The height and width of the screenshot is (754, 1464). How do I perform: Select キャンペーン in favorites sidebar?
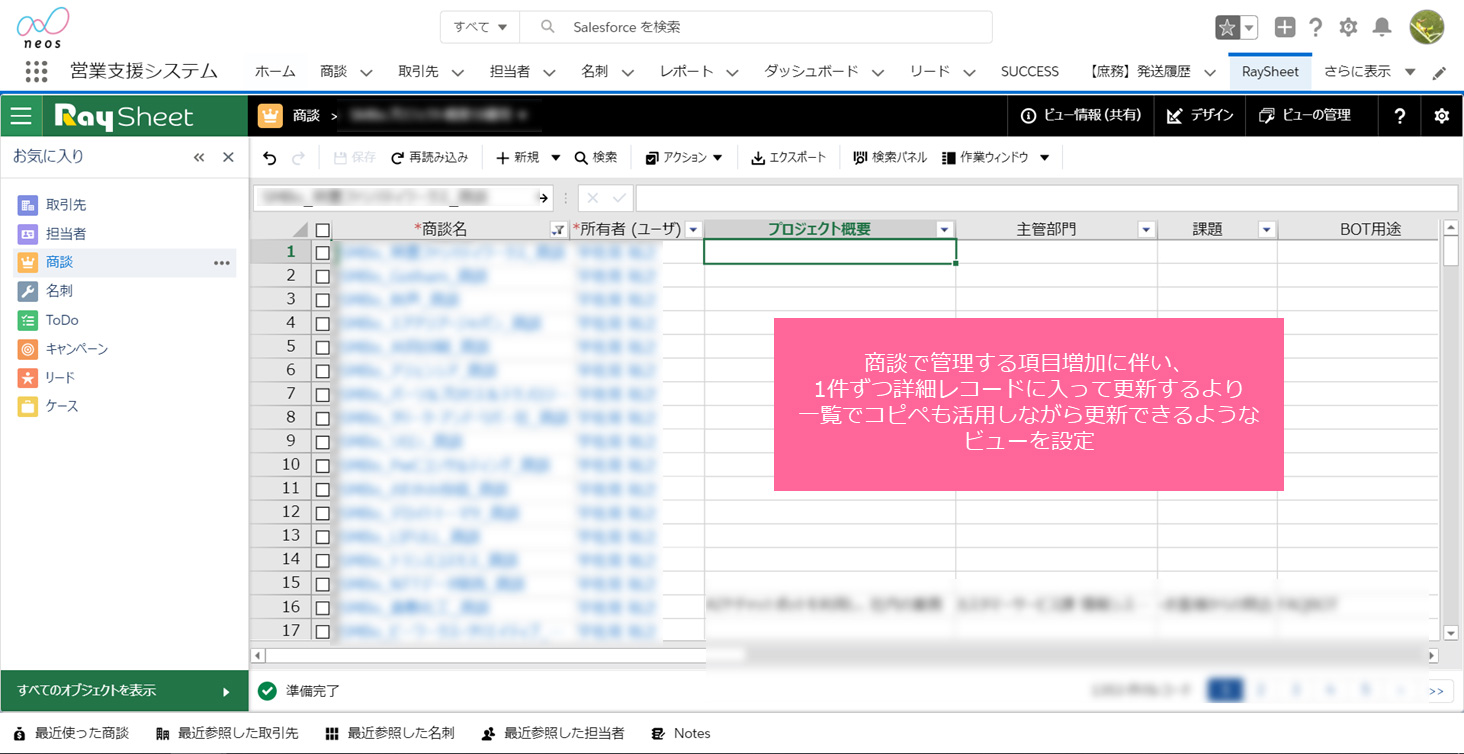77,349
